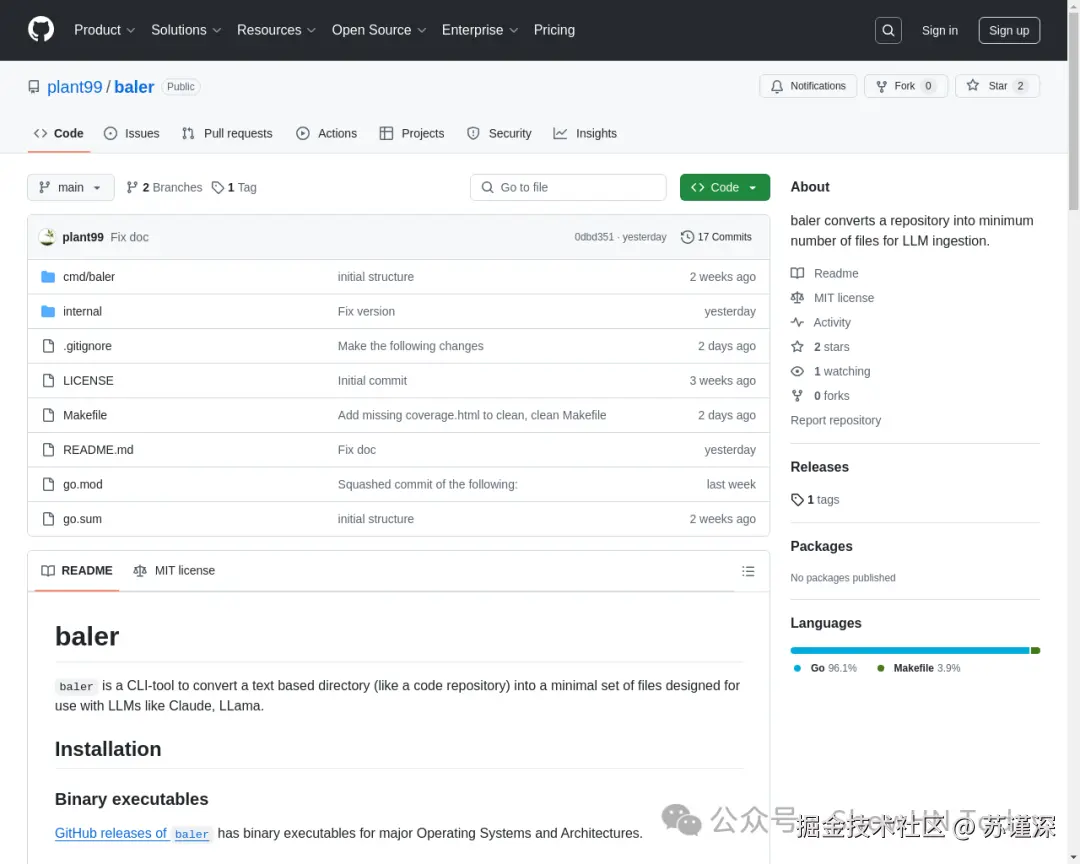Select the README tab in file viewer

tap(76, 570)
